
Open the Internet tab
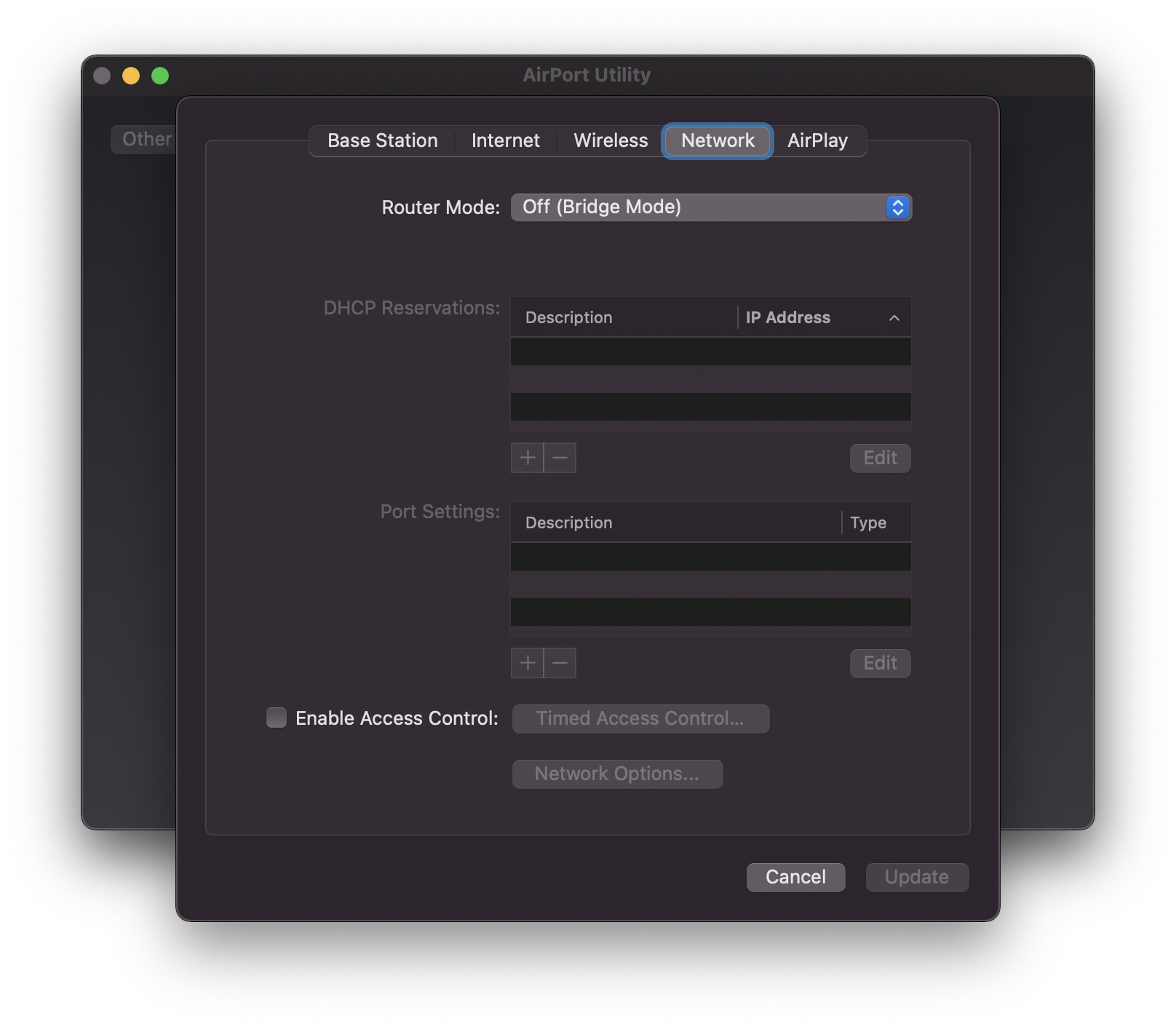click(506, 140)
